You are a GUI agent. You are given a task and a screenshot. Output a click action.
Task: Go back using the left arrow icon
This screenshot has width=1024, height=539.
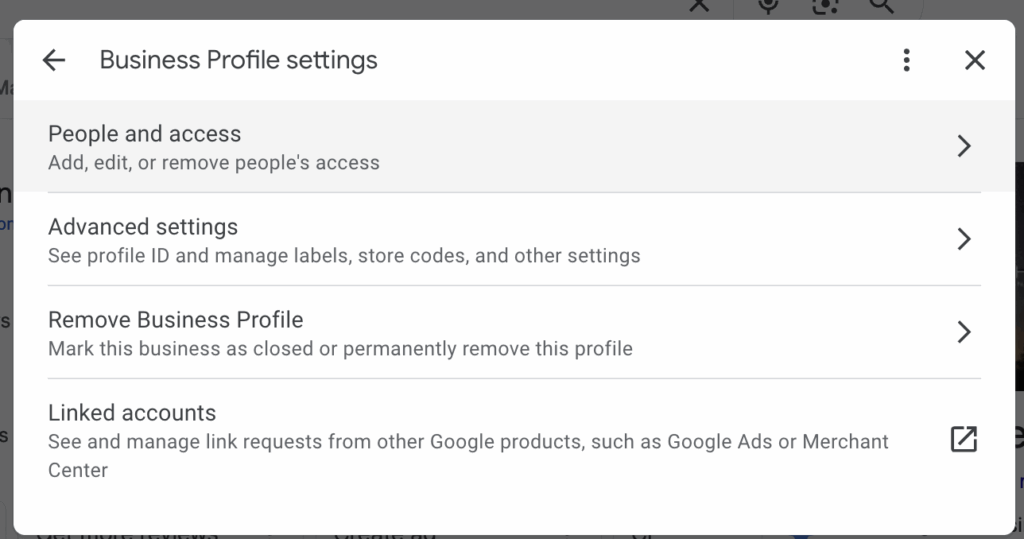click(x=54, y=60)
